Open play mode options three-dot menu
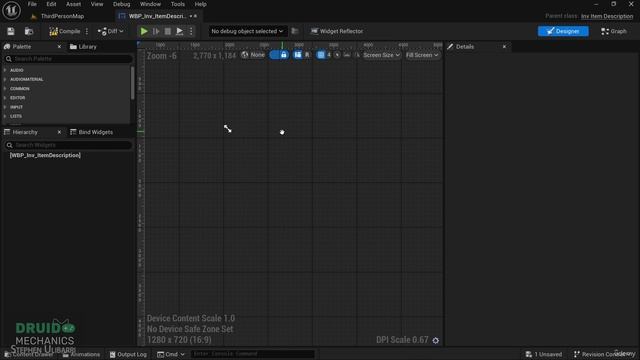 tap(191, 31)
